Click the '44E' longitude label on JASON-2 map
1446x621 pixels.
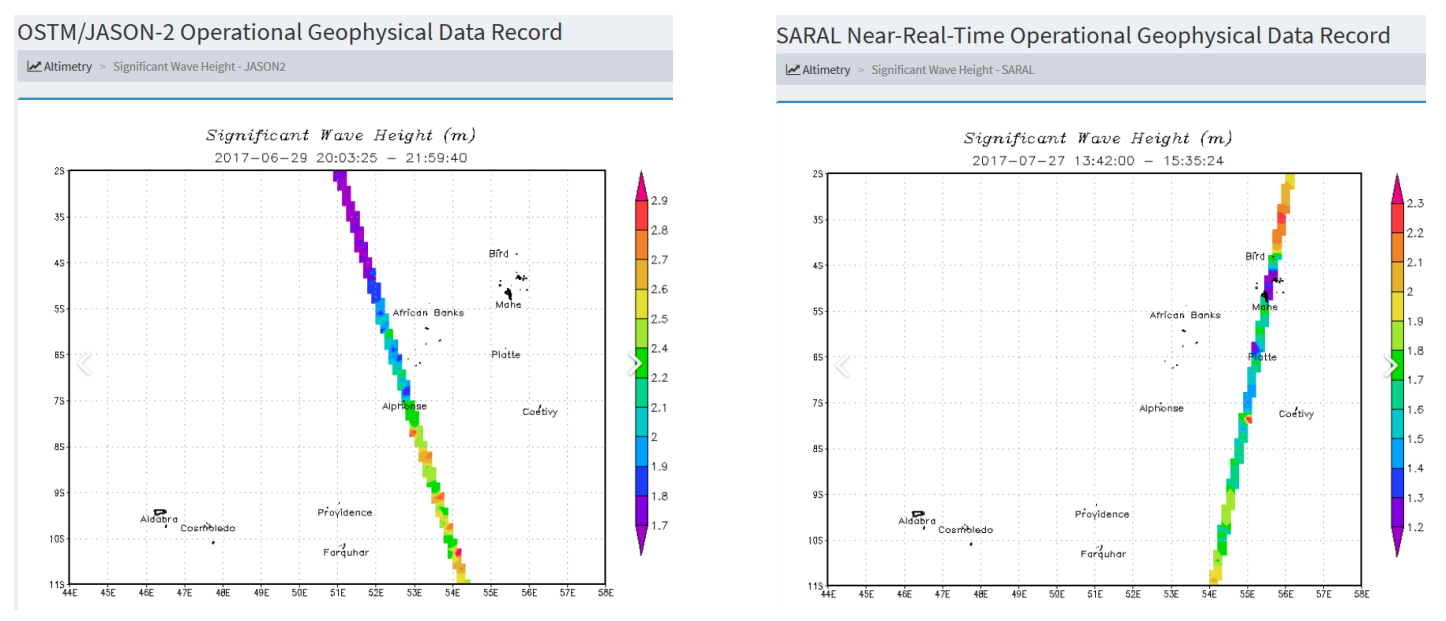(x=70, y=592)
